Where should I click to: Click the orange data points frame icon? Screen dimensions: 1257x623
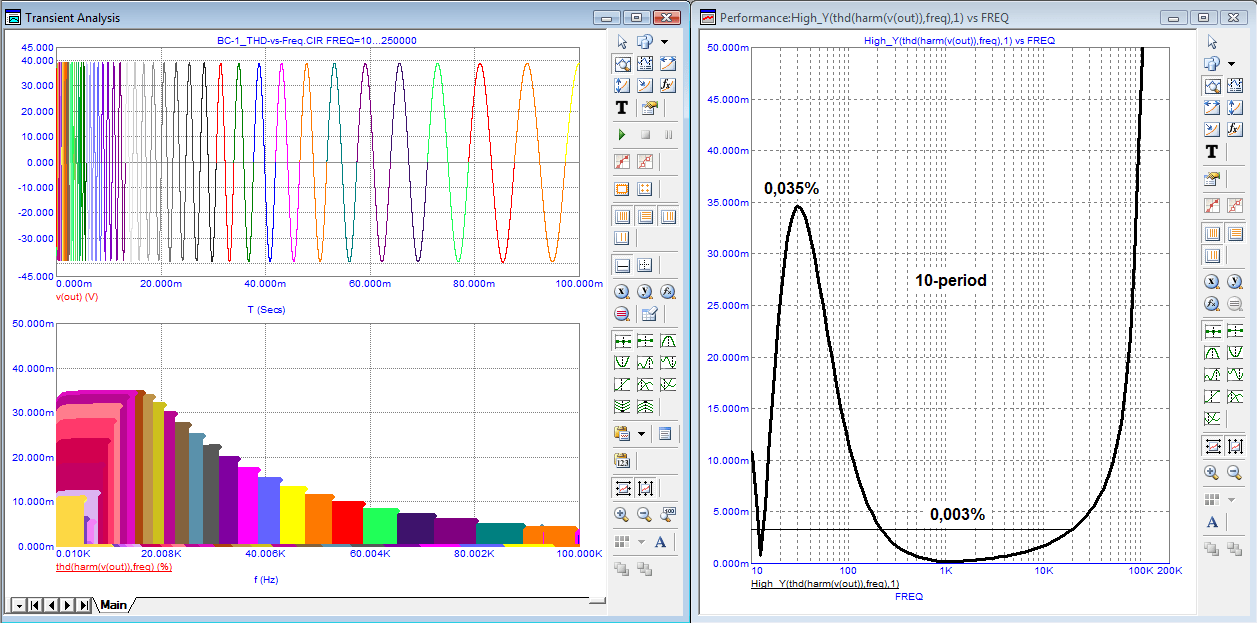(621, 188)
